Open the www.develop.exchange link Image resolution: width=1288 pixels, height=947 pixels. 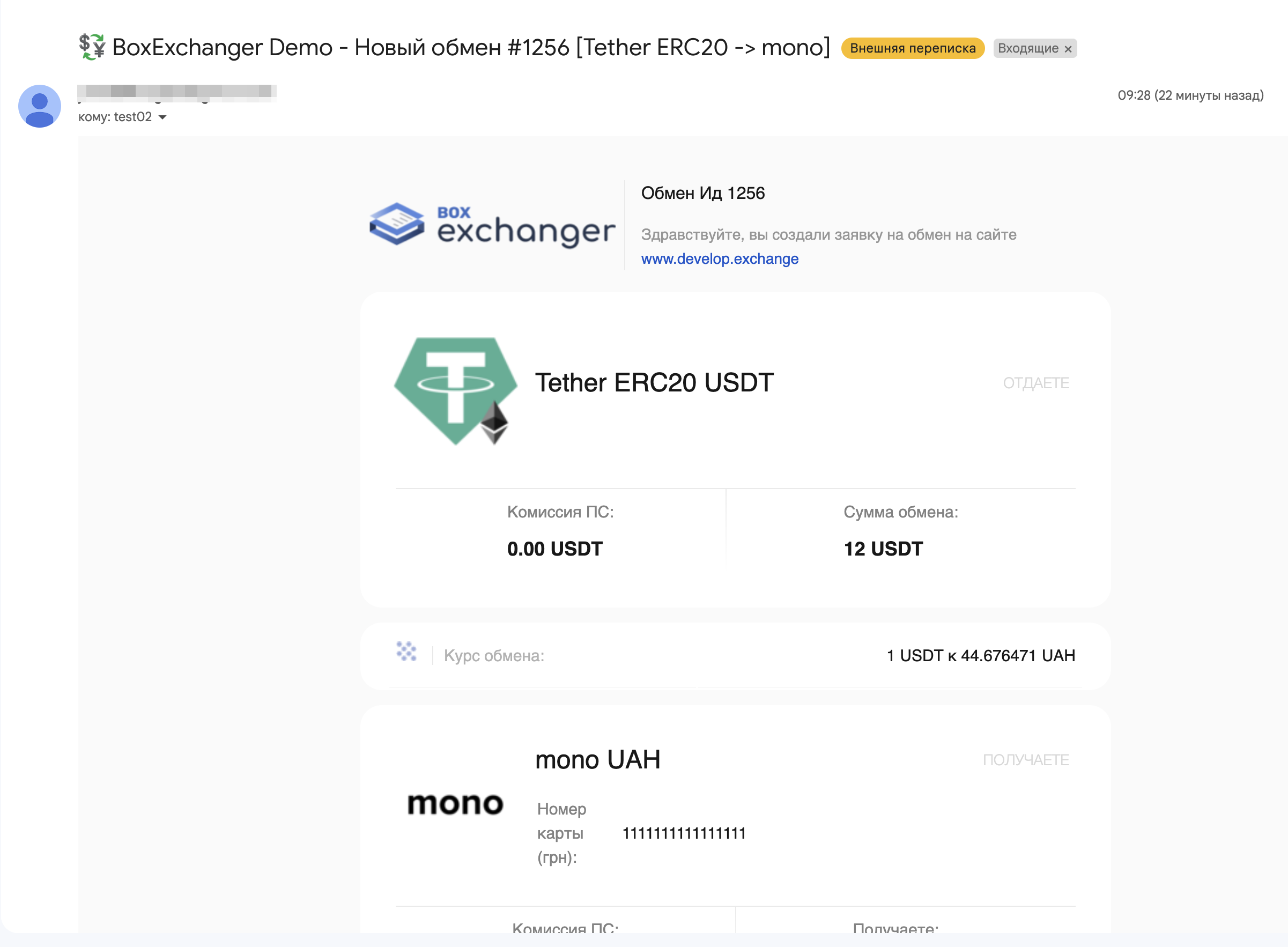(x=720, y=258)
